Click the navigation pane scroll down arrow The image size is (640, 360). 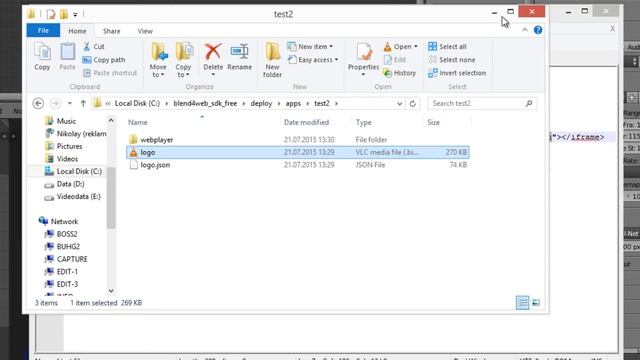point(111,291)
